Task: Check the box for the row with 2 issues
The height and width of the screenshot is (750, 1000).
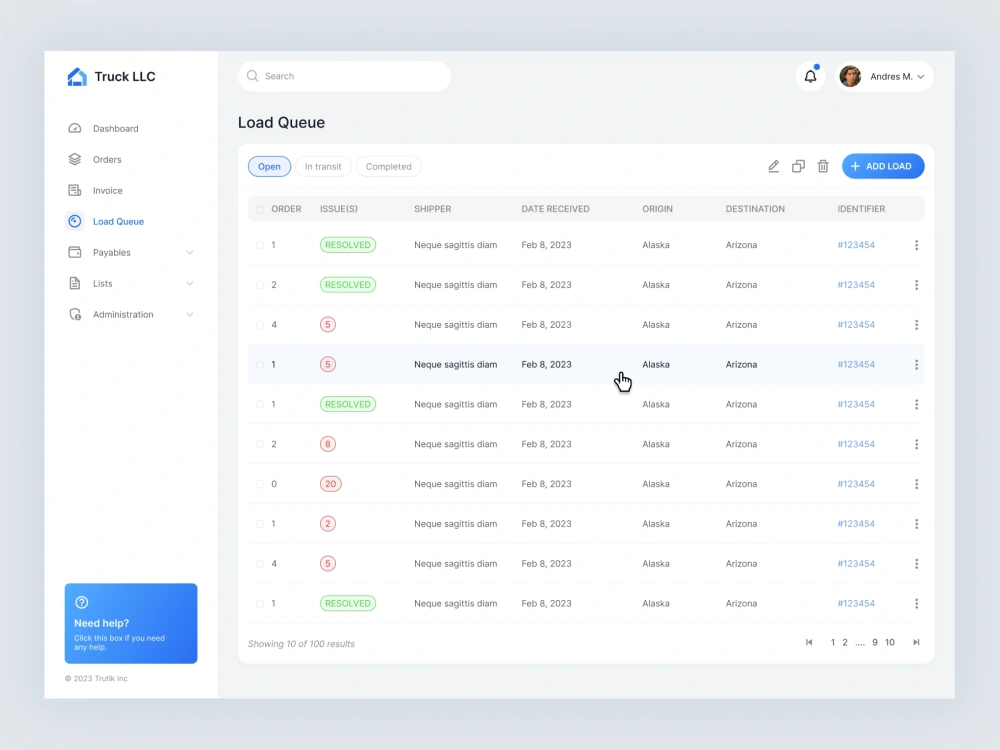Action: point(260,524)
